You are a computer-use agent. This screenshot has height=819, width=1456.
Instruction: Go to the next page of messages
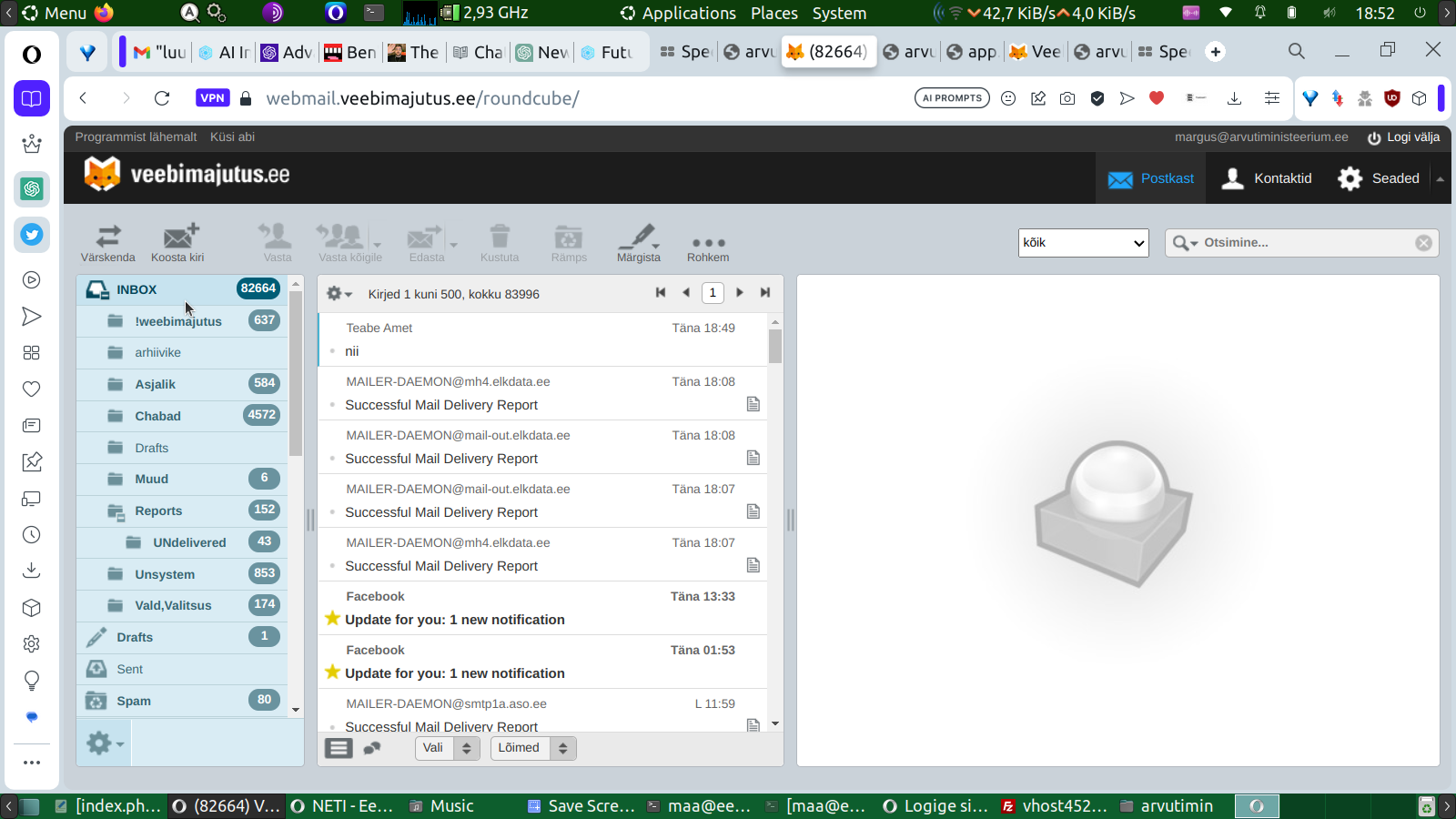[740, 292]
